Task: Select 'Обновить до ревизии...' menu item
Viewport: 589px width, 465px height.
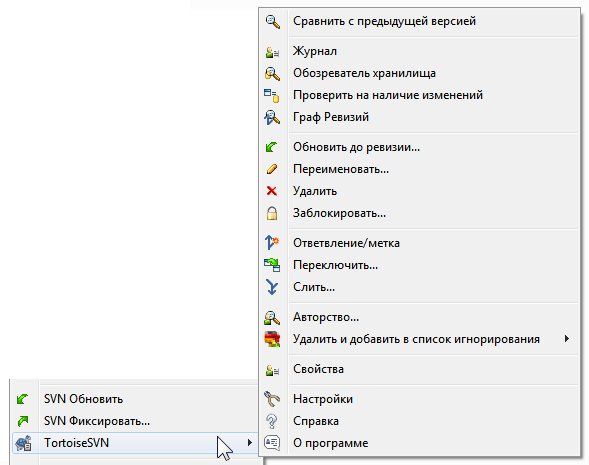Action: (419, 147)
